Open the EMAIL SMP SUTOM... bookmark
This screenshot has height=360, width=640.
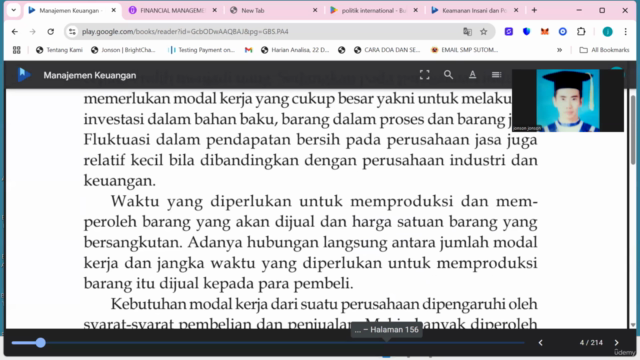(464, 50)
